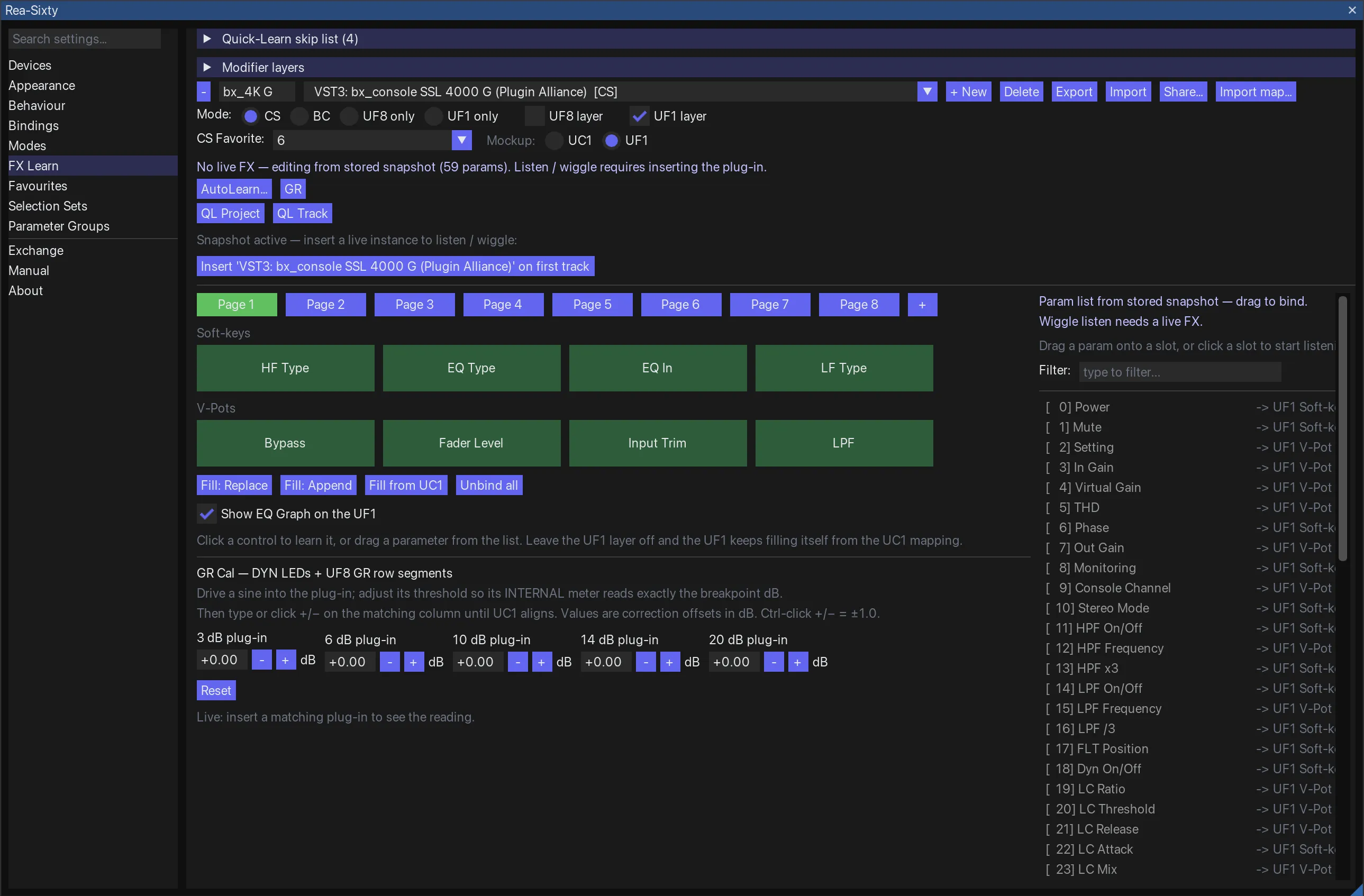Decrease the 6 dB plug-in offset
Screen dimensions: 1364x896
click(390, 662)
